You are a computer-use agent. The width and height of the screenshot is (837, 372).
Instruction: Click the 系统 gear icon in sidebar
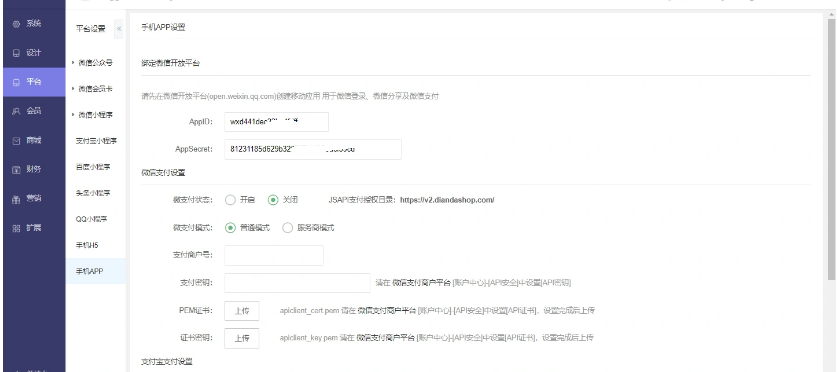pos(16,24)
